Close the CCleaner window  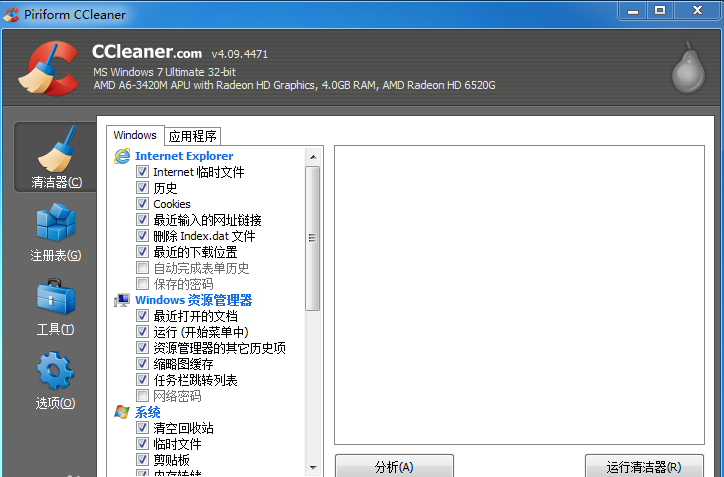click(x=697, y=11)
